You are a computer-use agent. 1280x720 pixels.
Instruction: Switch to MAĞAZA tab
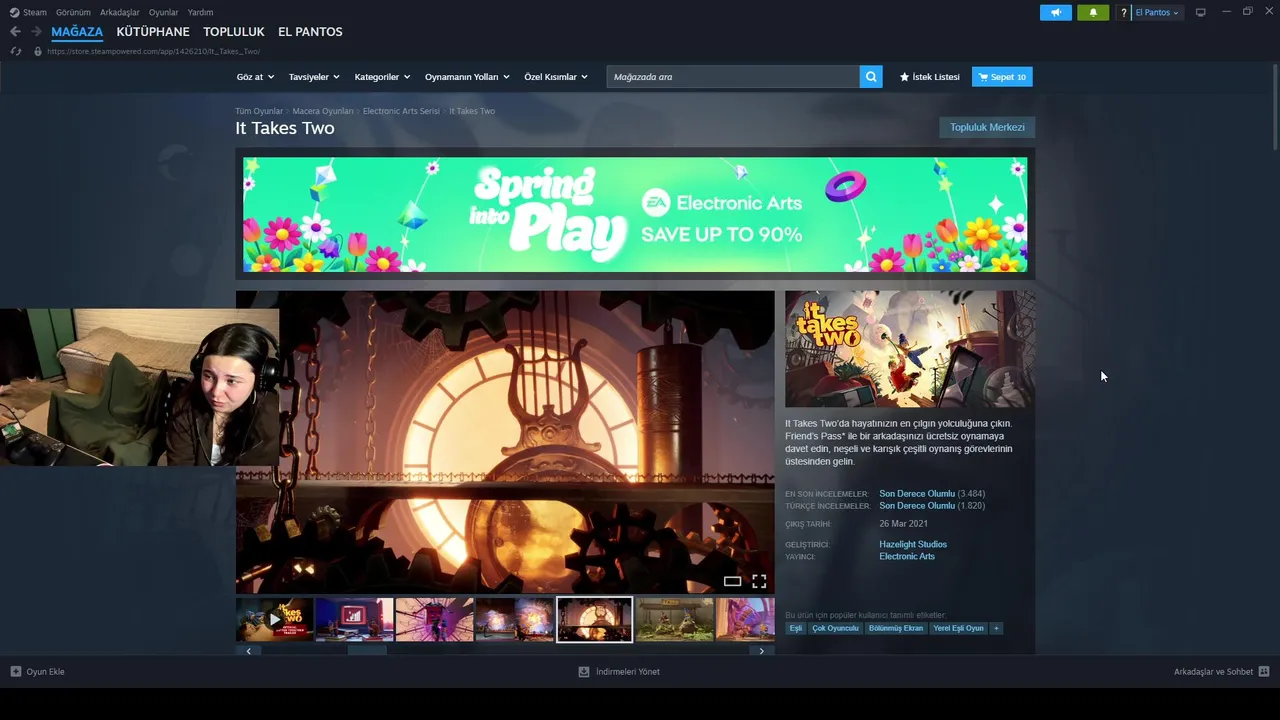tap(77, 32)
